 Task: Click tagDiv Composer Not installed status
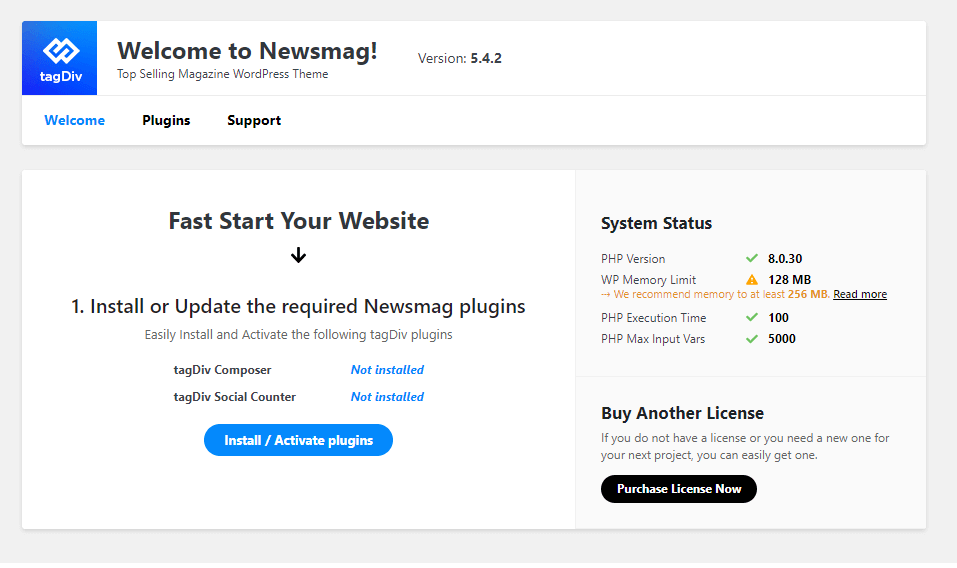pyautogui.click(x=387, y=370)
